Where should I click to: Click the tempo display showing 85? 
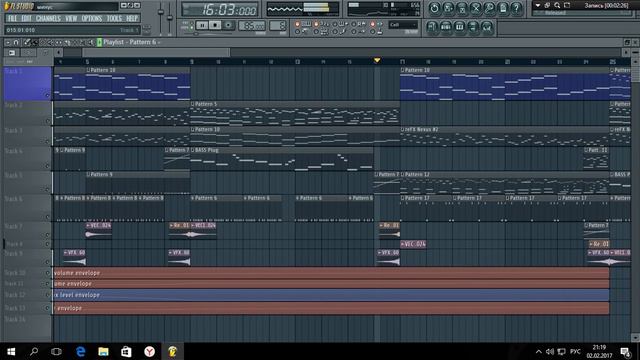pyautogui.click(x=251, y=25)
